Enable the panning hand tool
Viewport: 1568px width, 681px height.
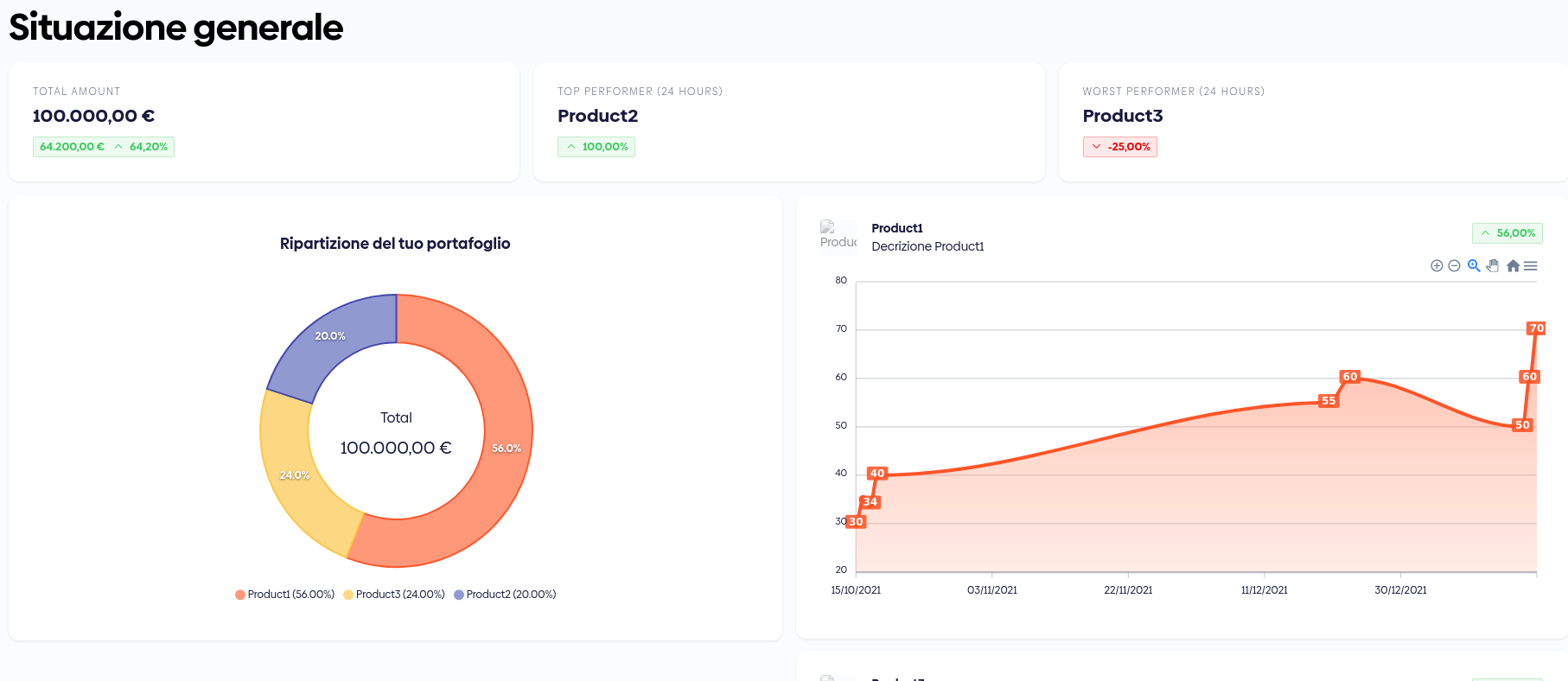[1493, 266]
